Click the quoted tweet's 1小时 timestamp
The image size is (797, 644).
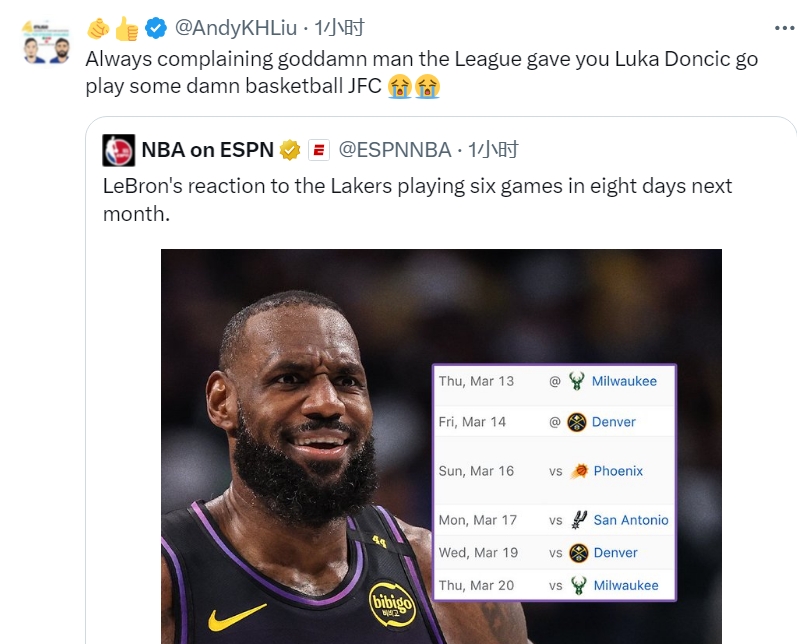(494, 150)
